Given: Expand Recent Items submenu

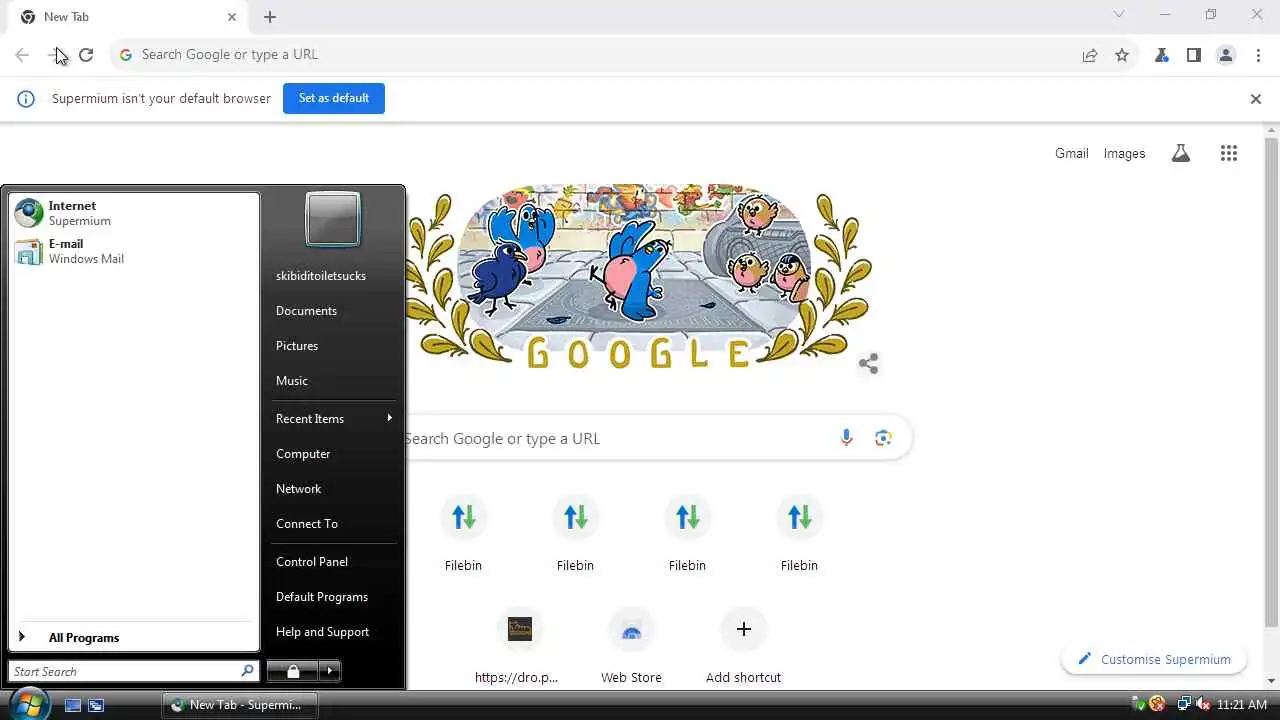Looking at the screenshot, I should click(x=333, y=418).
